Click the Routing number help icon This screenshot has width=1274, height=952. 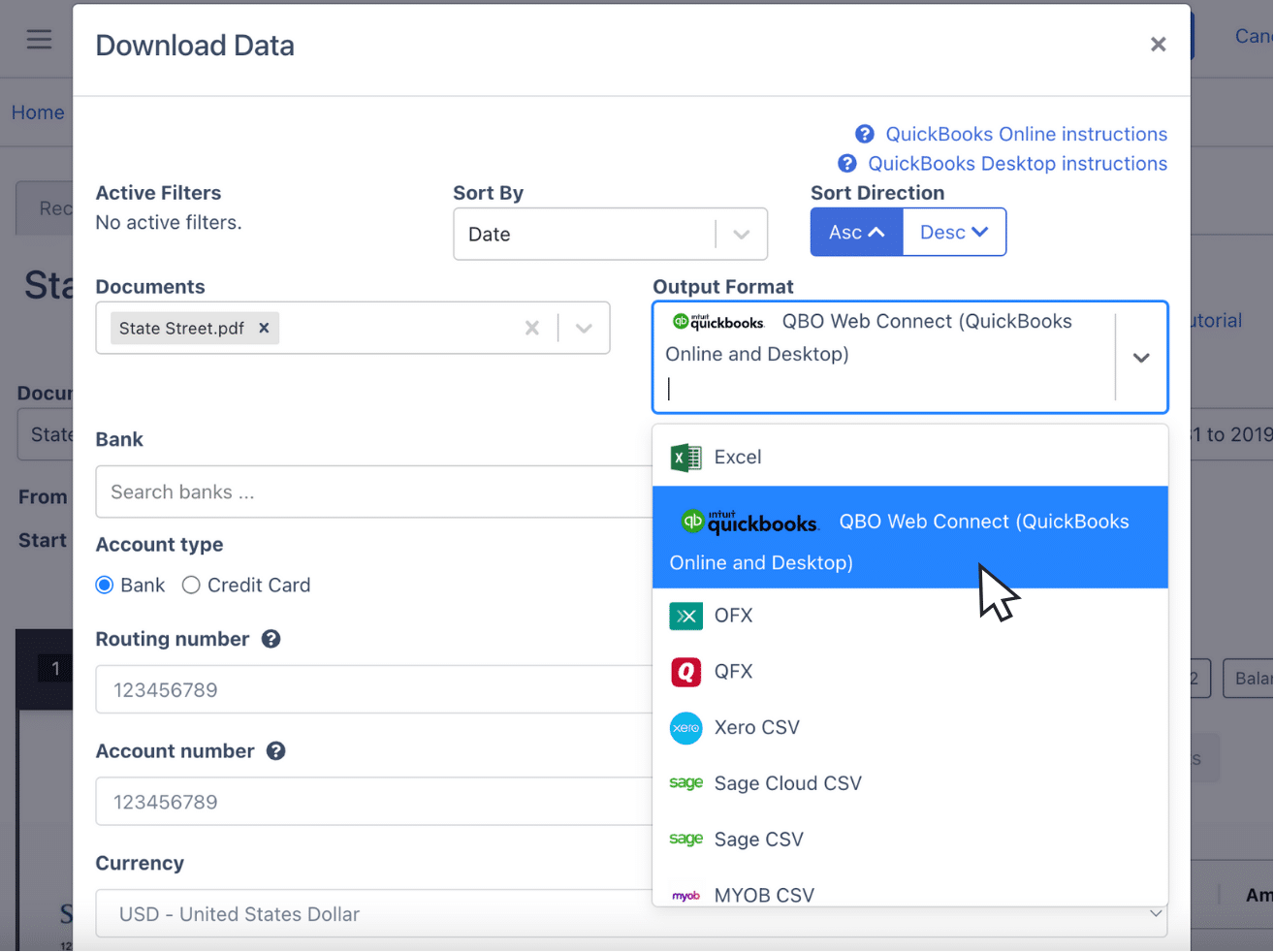point(271,639)
